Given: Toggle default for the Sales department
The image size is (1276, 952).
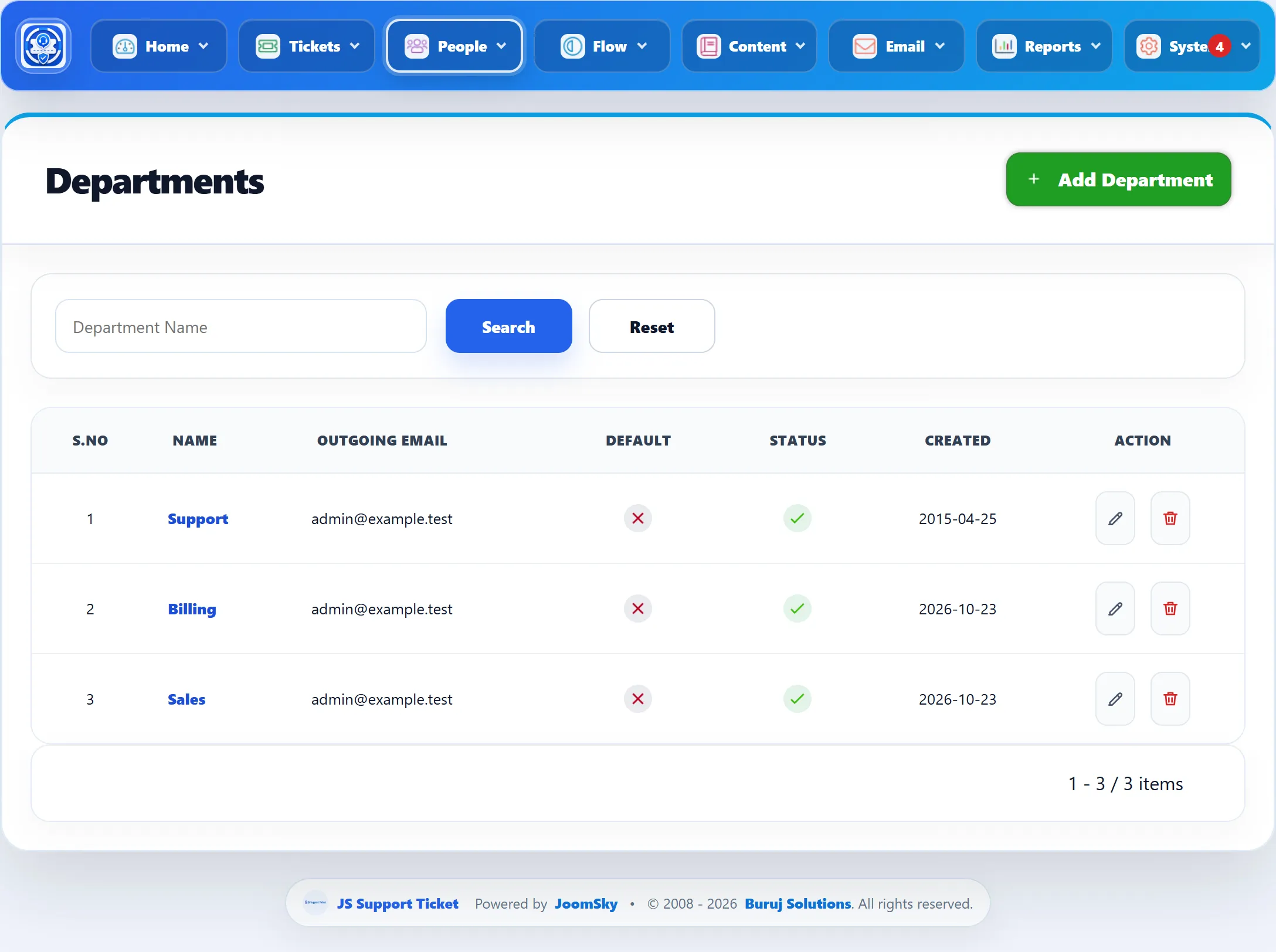Looking at the screenshot, I should [x=638, y=699].
